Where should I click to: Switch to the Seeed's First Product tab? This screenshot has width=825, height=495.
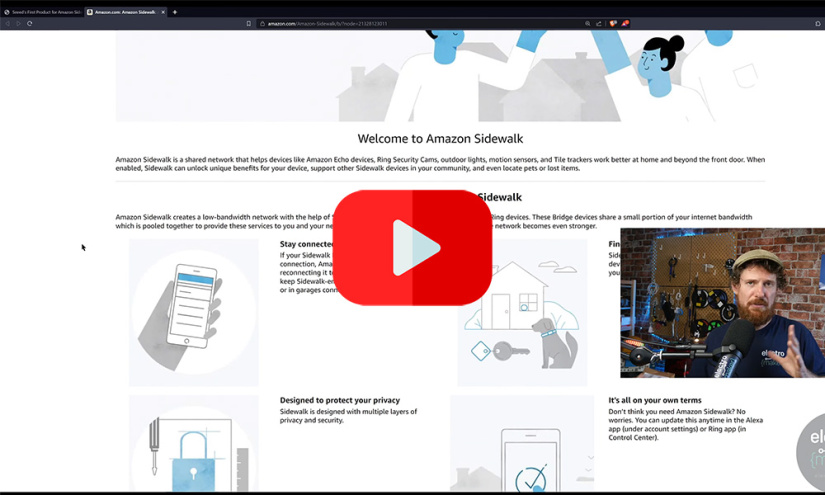tap(42, 12)
